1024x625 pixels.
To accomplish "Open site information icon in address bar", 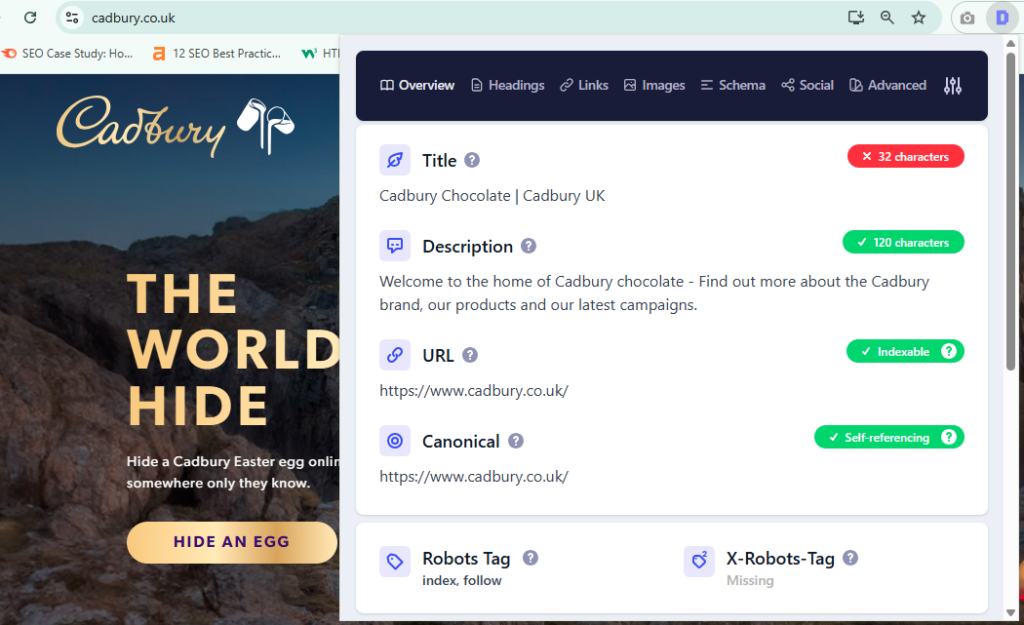I will [72, 18].
